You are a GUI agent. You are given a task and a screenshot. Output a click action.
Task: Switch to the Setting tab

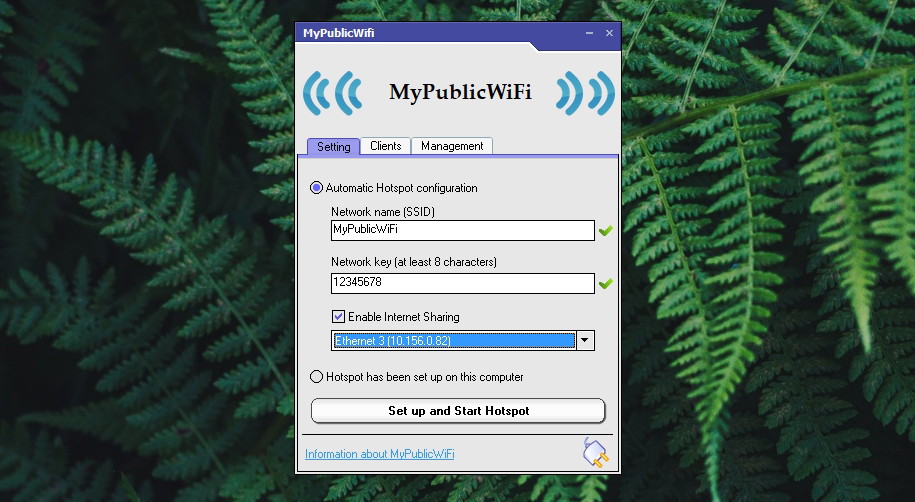click(333, 147)
